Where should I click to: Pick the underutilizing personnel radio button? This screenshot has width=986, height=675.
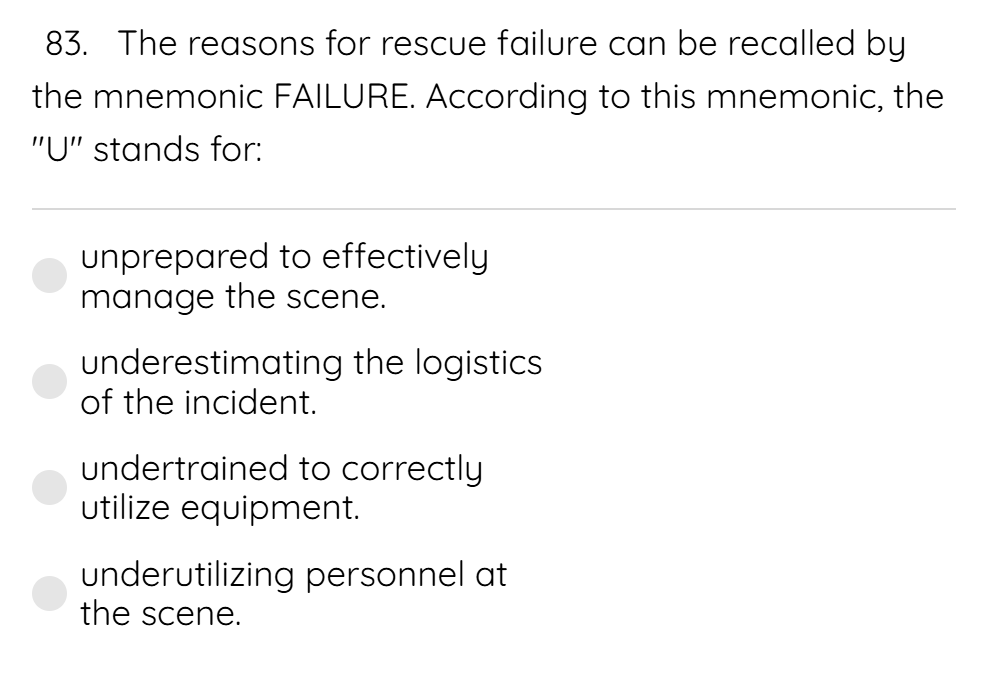pos(50,593)
